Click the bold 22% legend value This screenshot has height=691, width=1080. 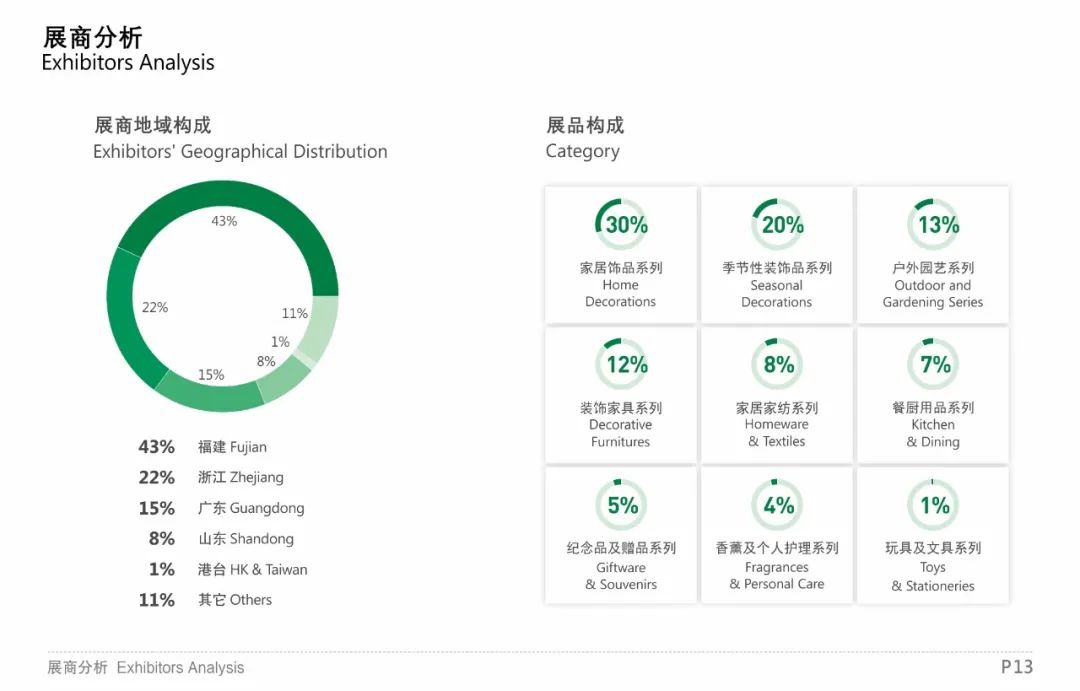coord(156,477)
